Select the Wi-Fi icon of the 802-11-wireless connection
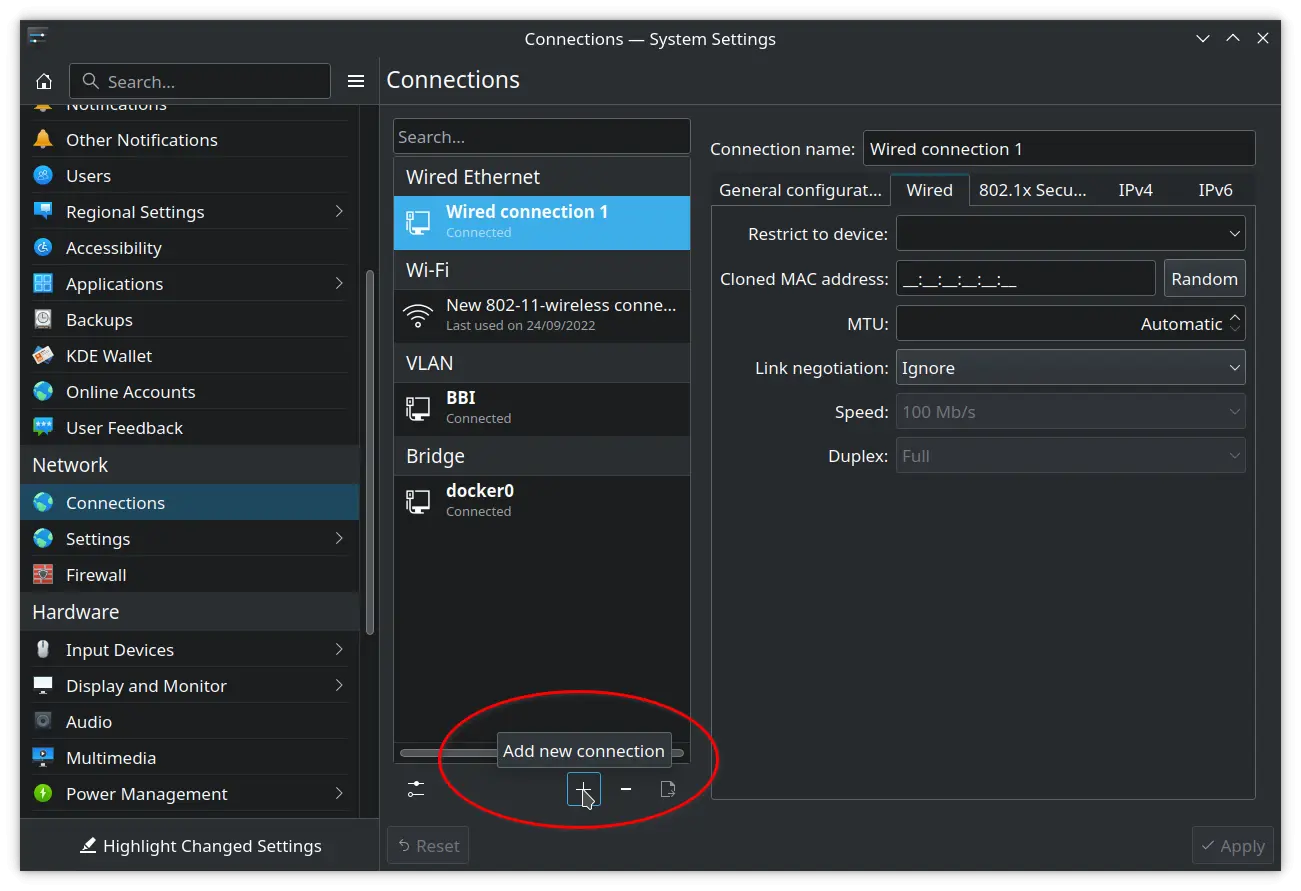Viewport: 1301px width, 891px height. 418,315
